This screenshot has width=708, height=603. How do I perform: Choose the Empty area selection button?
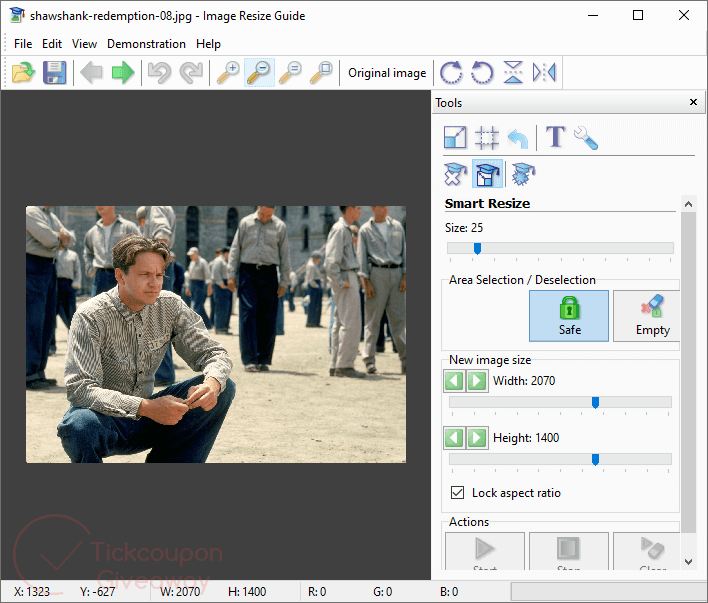(647, 316)
